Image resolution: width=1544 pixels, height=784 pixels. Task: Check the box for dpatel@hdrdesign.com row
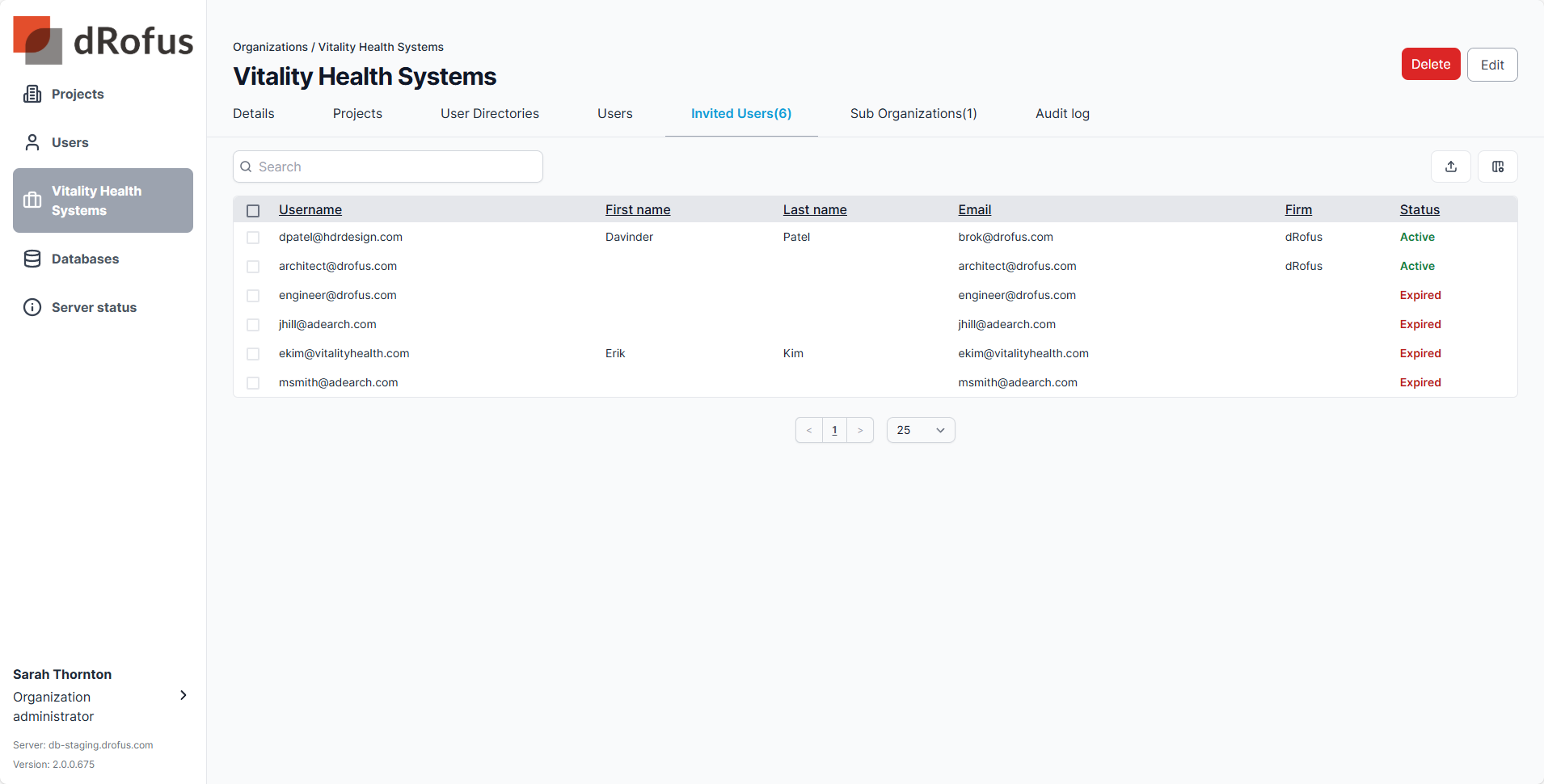pos(253,238)
